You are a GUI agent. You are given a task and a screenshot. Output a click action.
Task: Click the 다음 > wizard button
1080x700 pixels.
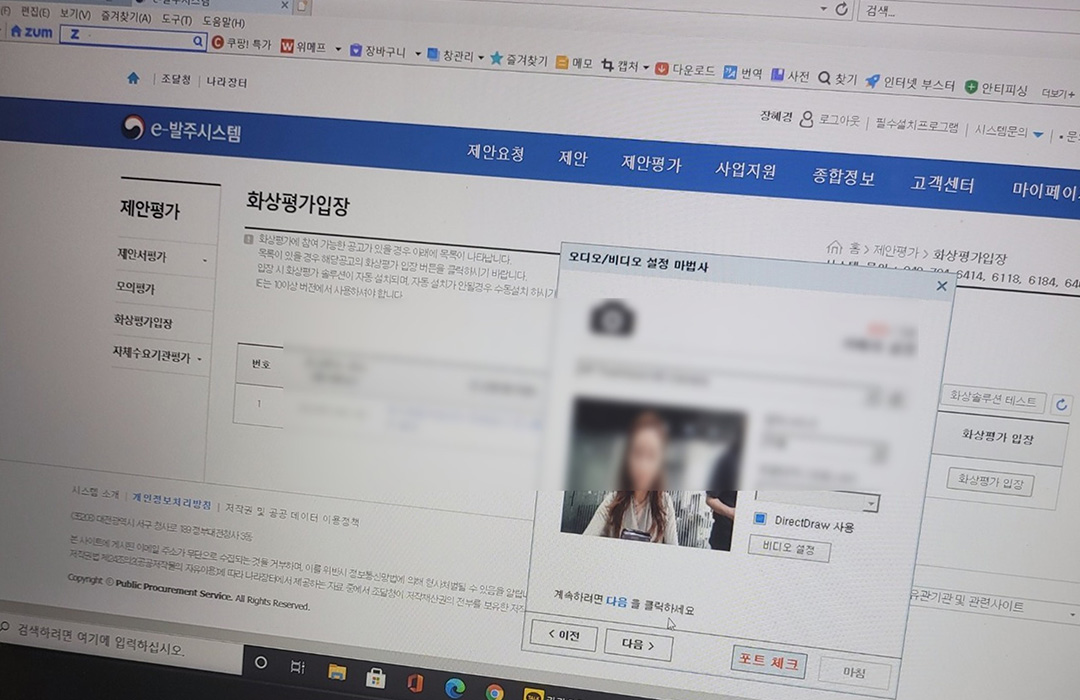[638, 645]
